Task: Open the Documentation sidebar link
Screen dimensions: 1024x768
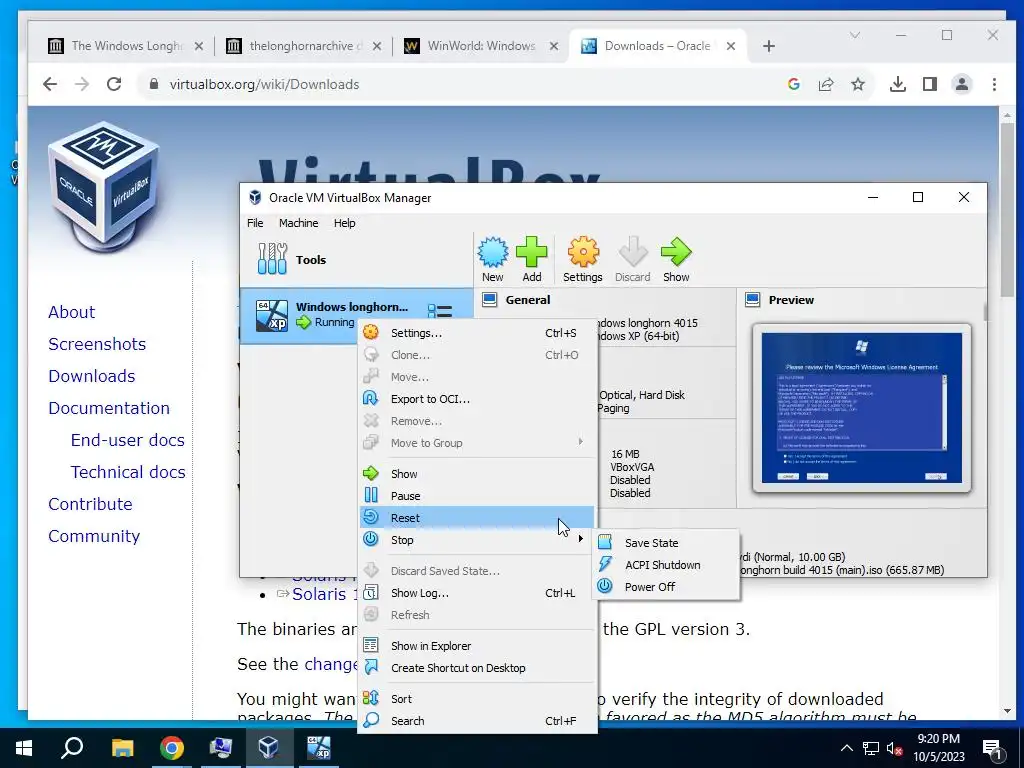Action: click(x=109, y=408)
